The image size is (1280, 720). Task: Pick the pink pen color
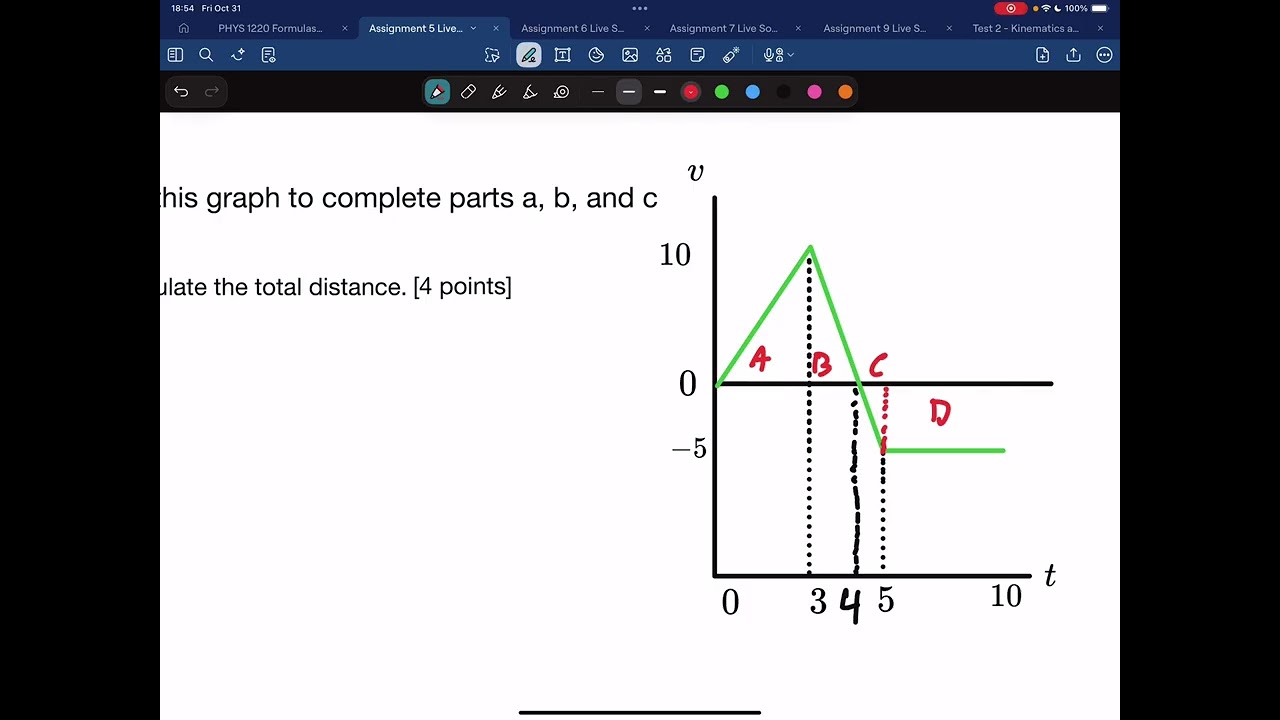tap(815, 92)
